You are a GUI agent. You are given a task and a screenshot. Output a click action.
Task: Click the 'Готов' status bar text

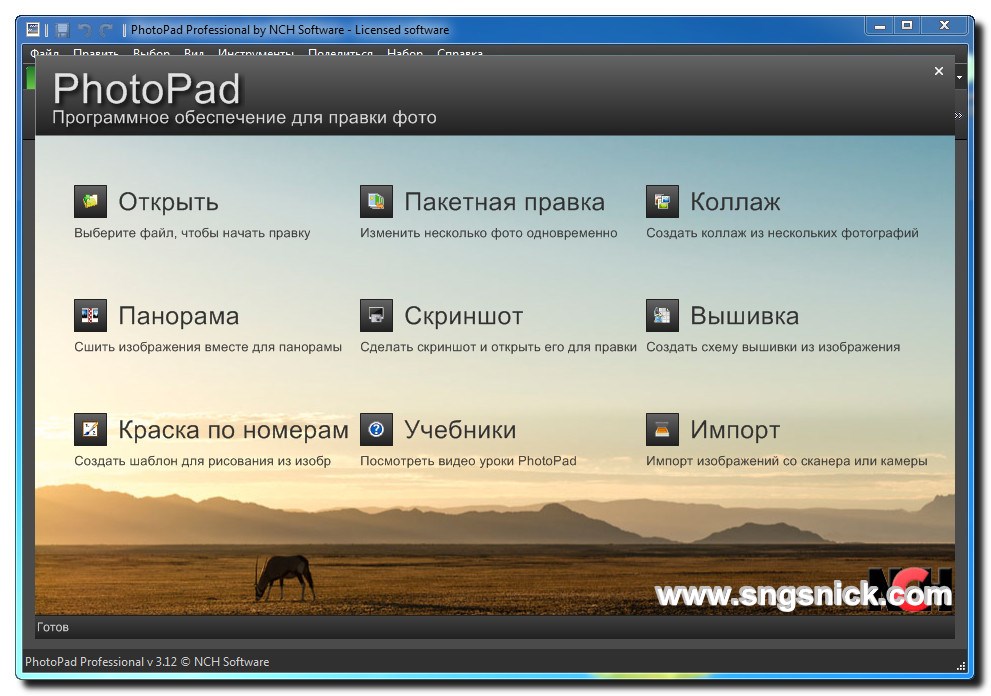52,627
